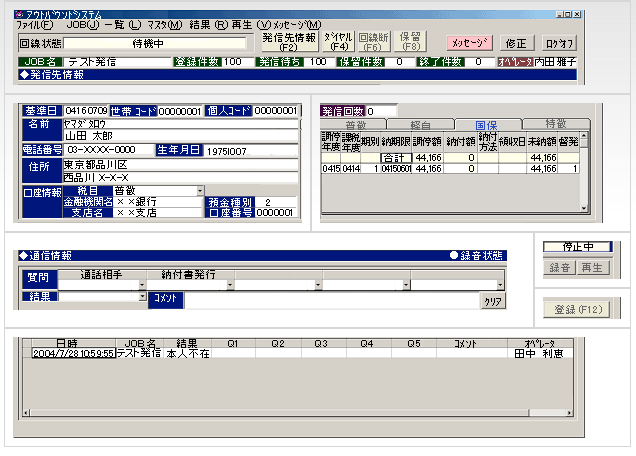
Task: Click the 登録 (F12) register button
Action: coord(574,310)
